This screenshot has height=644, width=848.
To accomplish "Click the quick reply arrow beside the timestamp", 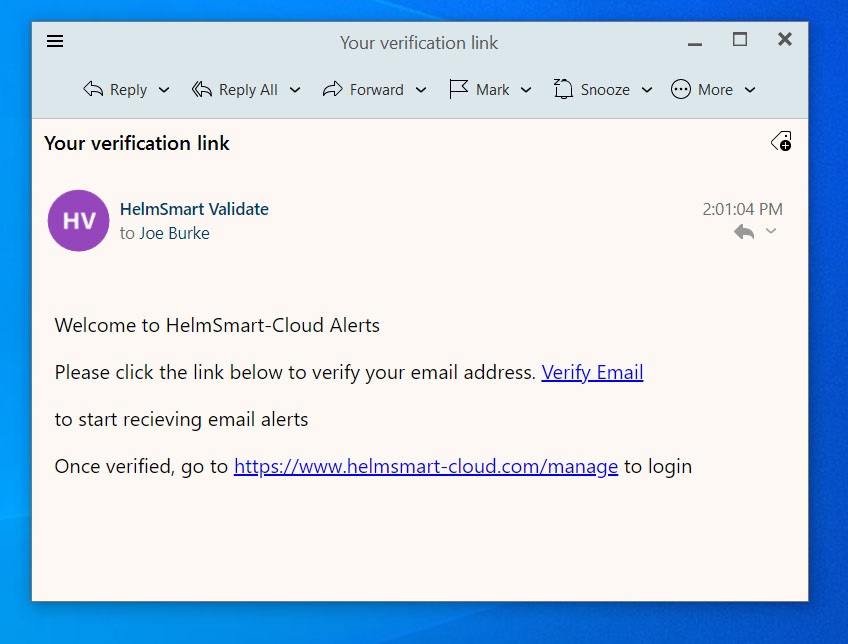I will point(744,231).
